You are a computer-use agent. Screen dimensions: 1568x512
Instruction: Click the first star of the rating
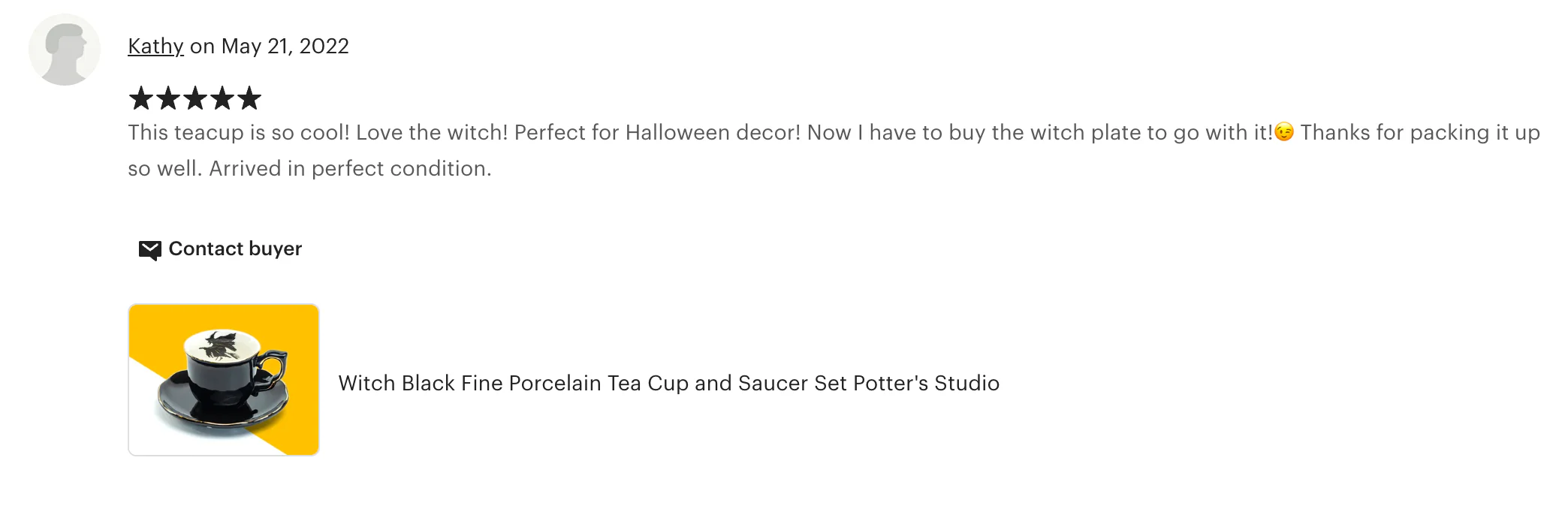coord(141,98)
